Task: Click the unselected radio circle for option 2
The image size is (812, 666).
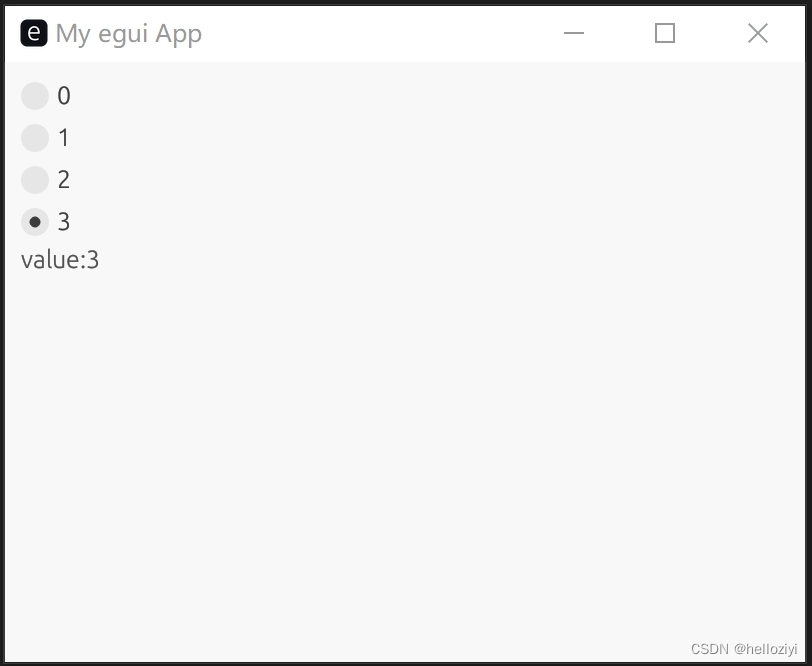Action: [x=35, y=179]
